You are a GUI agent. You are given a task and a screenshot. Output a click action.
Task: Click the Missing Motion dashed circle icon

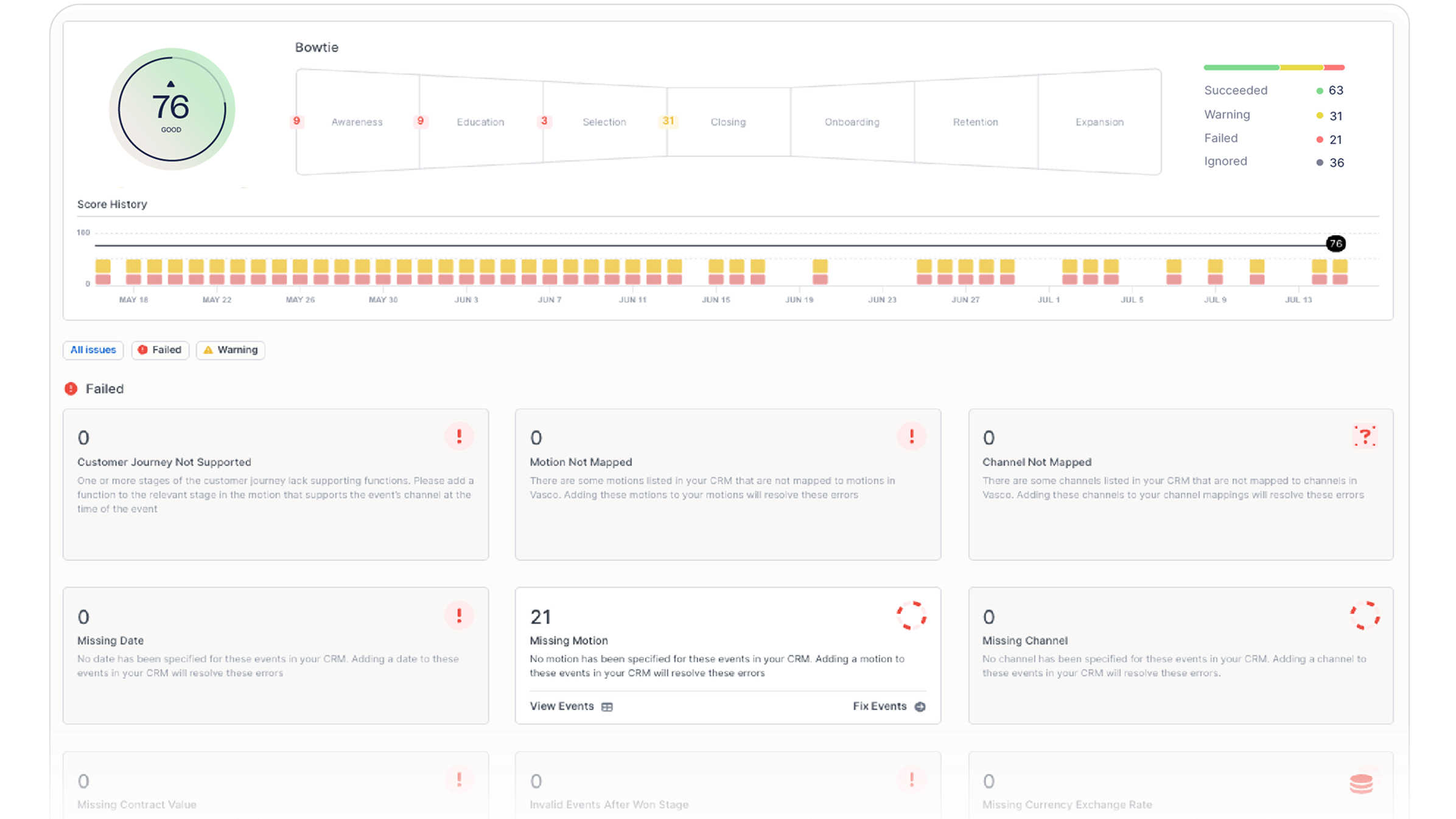pos(911,616)
